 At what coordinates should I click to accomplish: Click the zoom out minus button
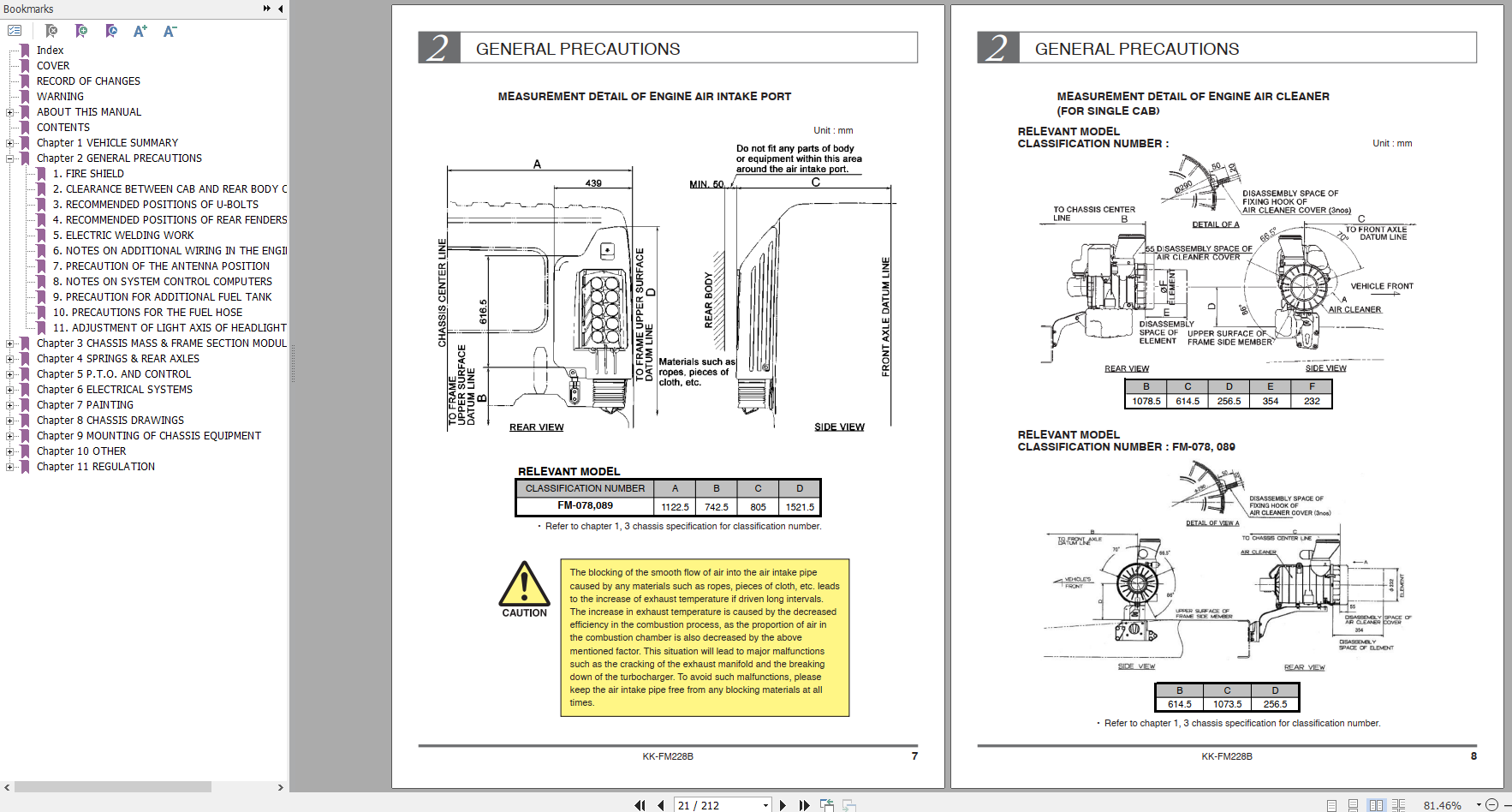click(x=1491, y=805)
